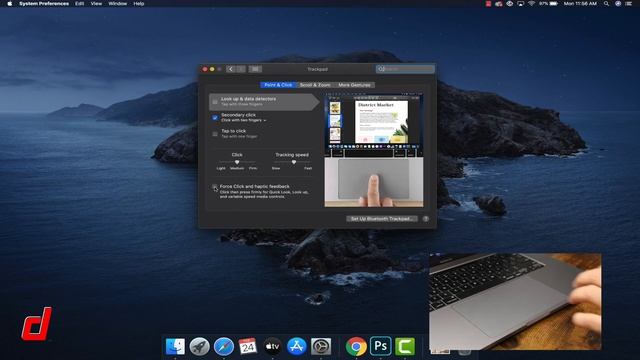Click the menu bar clock

(580, 4)
